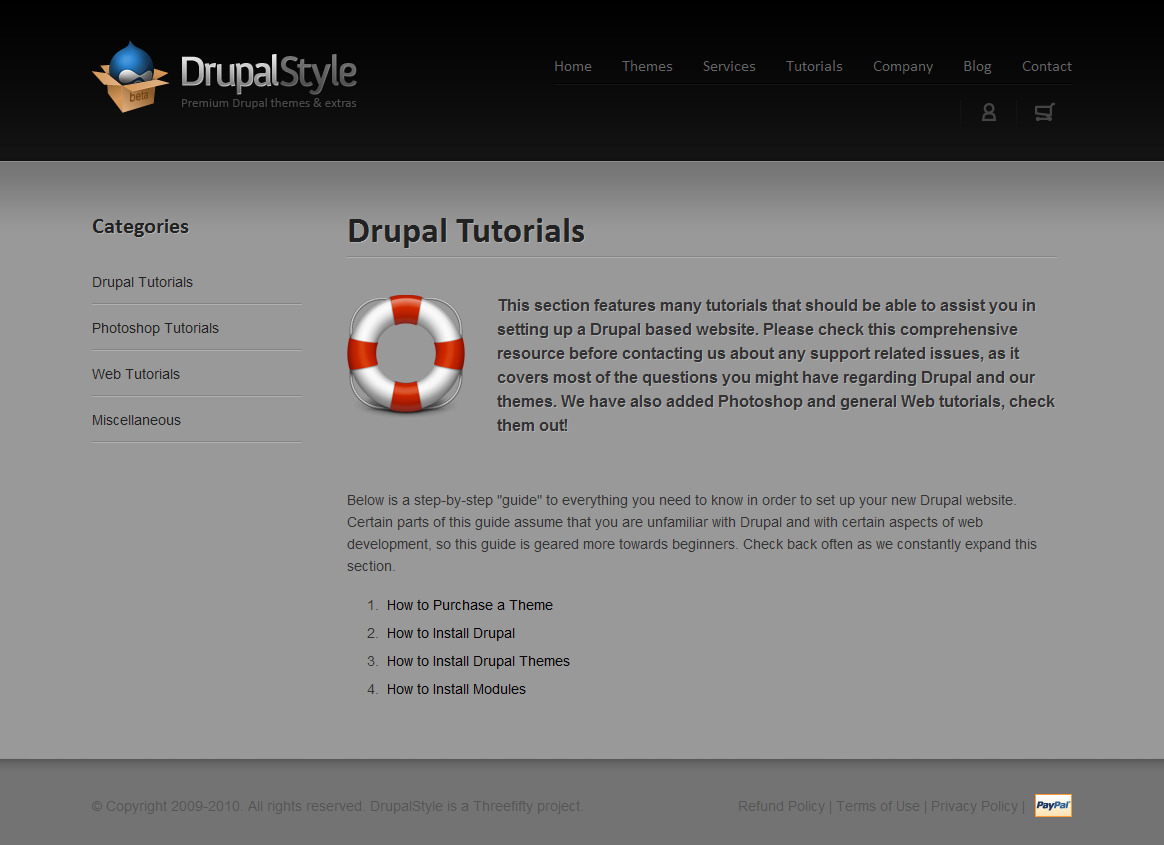Viewport: 1164px width, 845px height.
Task: Click the DrupalStyle site title text
Action: (269, 73)
